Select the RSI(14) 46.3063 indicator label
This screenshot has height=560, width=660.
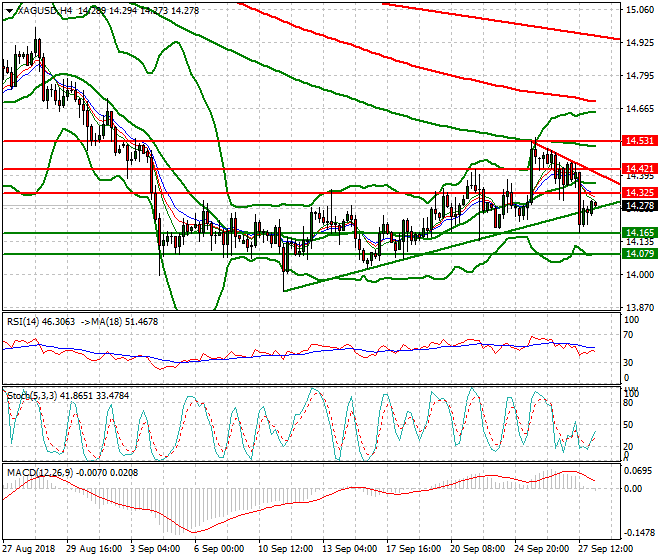(x=41, y=322)
